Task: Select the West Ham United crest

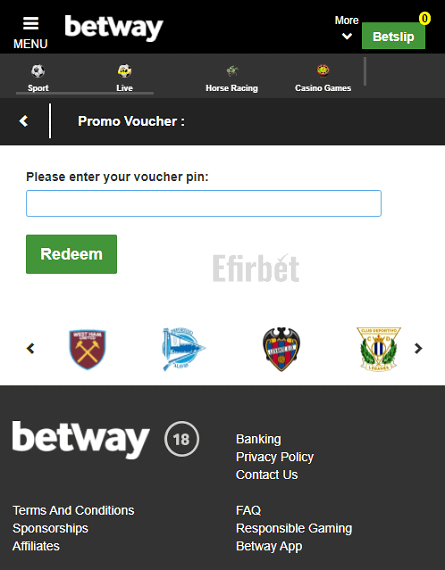Action: coord(88,349)
